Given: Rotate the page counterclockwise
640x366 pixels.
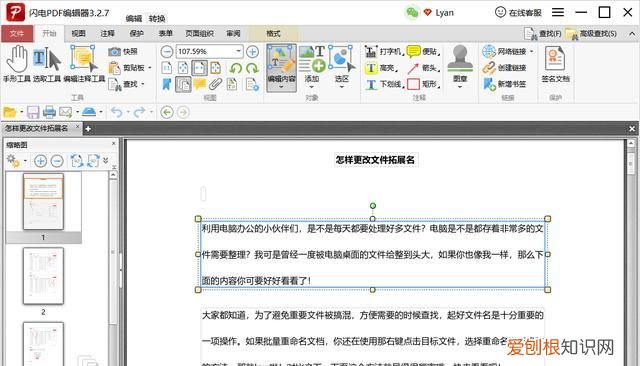Looking at the screenshot, I should coord(236,68).
